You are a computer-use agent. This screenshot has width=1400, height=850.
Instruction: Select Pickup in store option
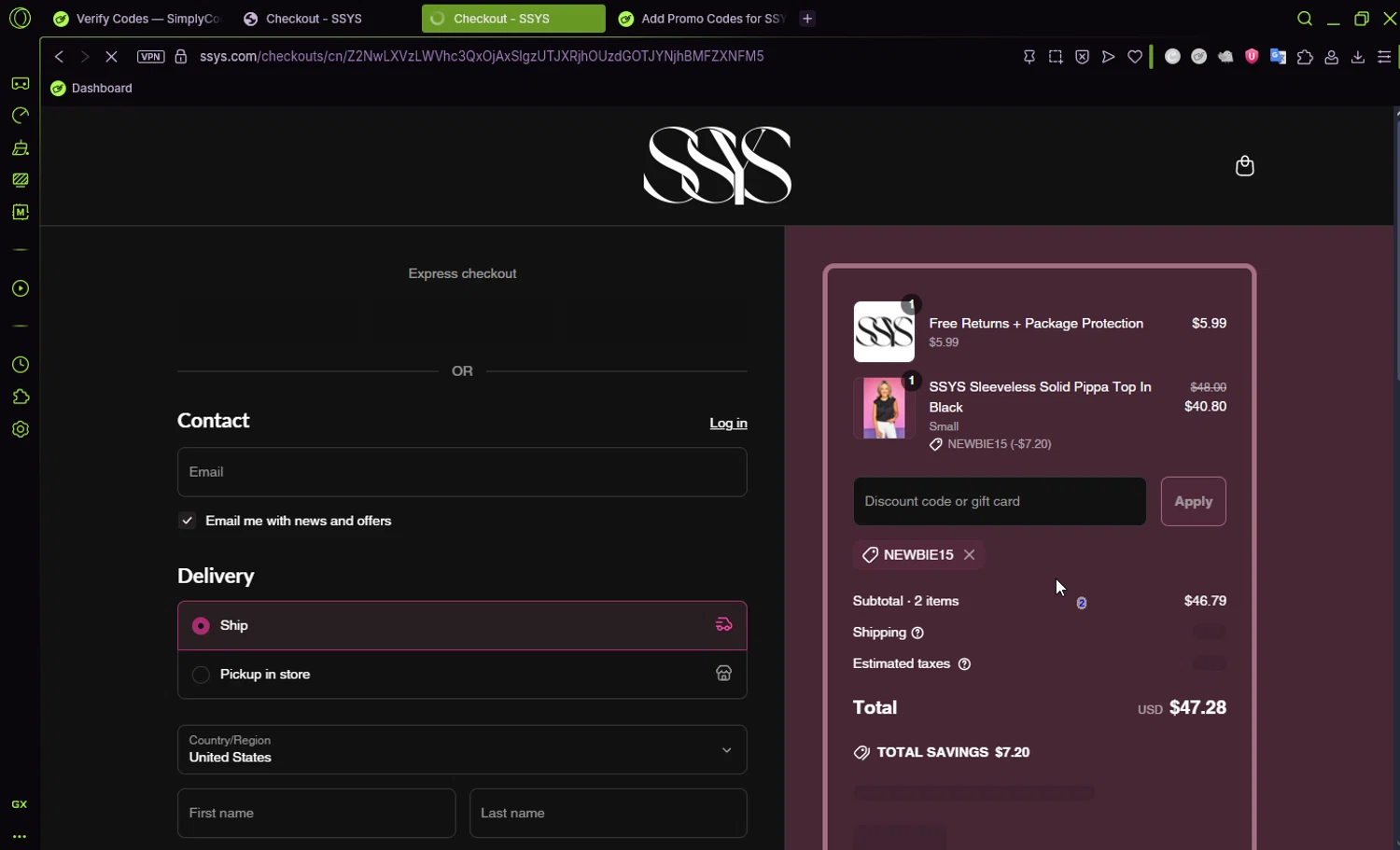point(462,675)
